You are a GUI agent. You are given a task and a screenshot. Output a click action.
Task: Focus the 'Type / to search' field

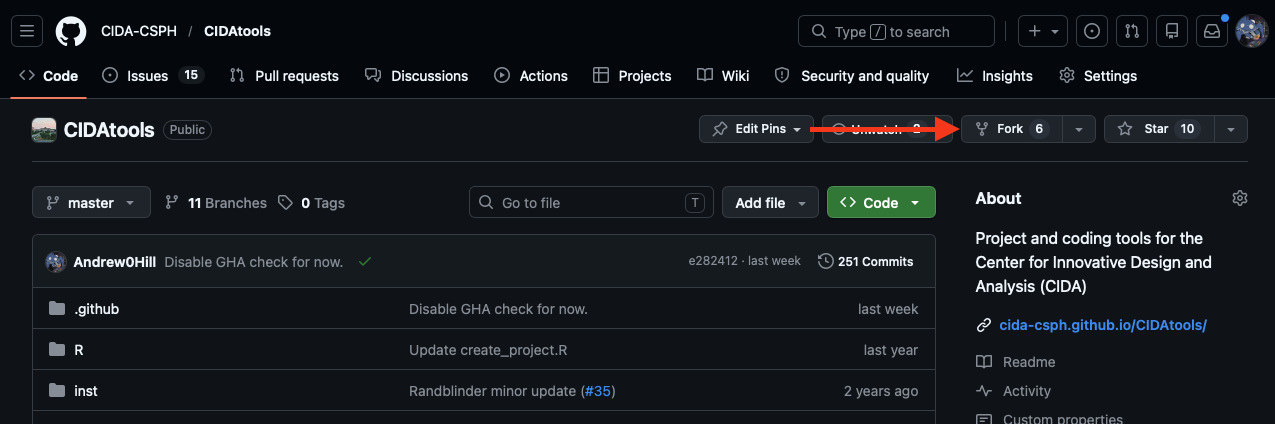click(896, 31)
